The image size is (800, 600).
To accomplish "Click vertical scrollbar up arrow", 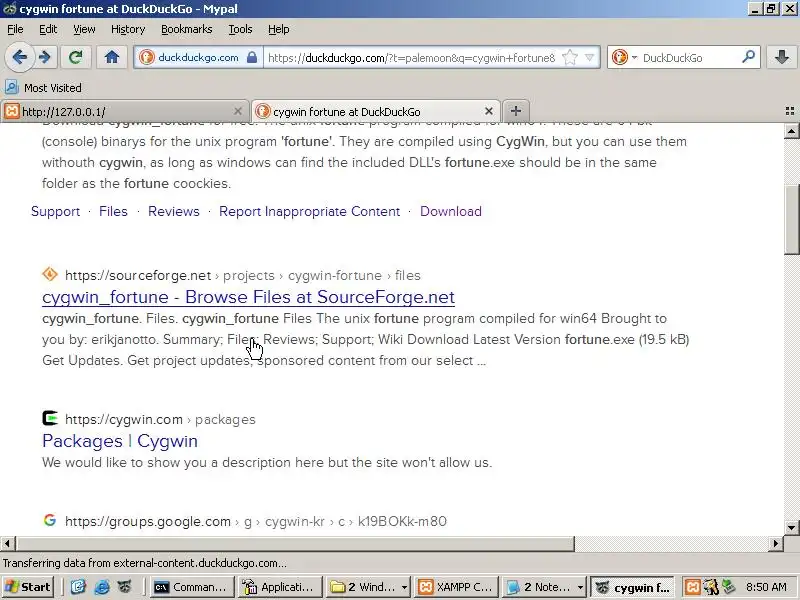I will click(x=791, y=131).
